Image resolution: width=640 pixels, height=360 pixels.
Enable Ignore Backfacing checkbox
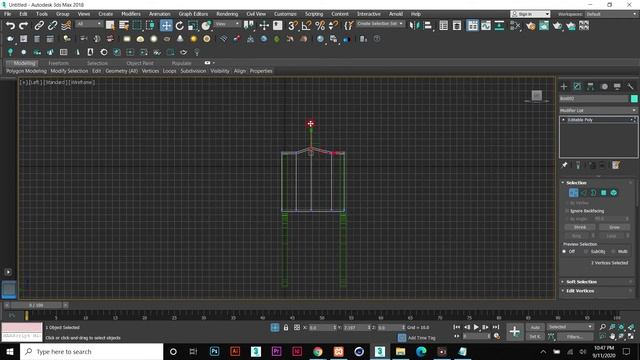(x=567, y=211)
